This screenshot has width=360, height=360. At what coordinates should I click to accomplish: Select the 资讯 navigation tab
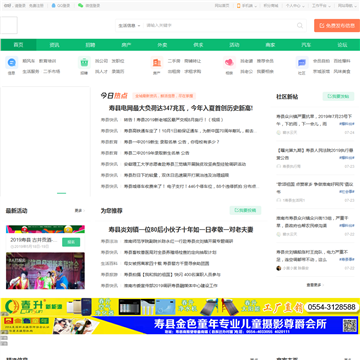pos(54,45)
